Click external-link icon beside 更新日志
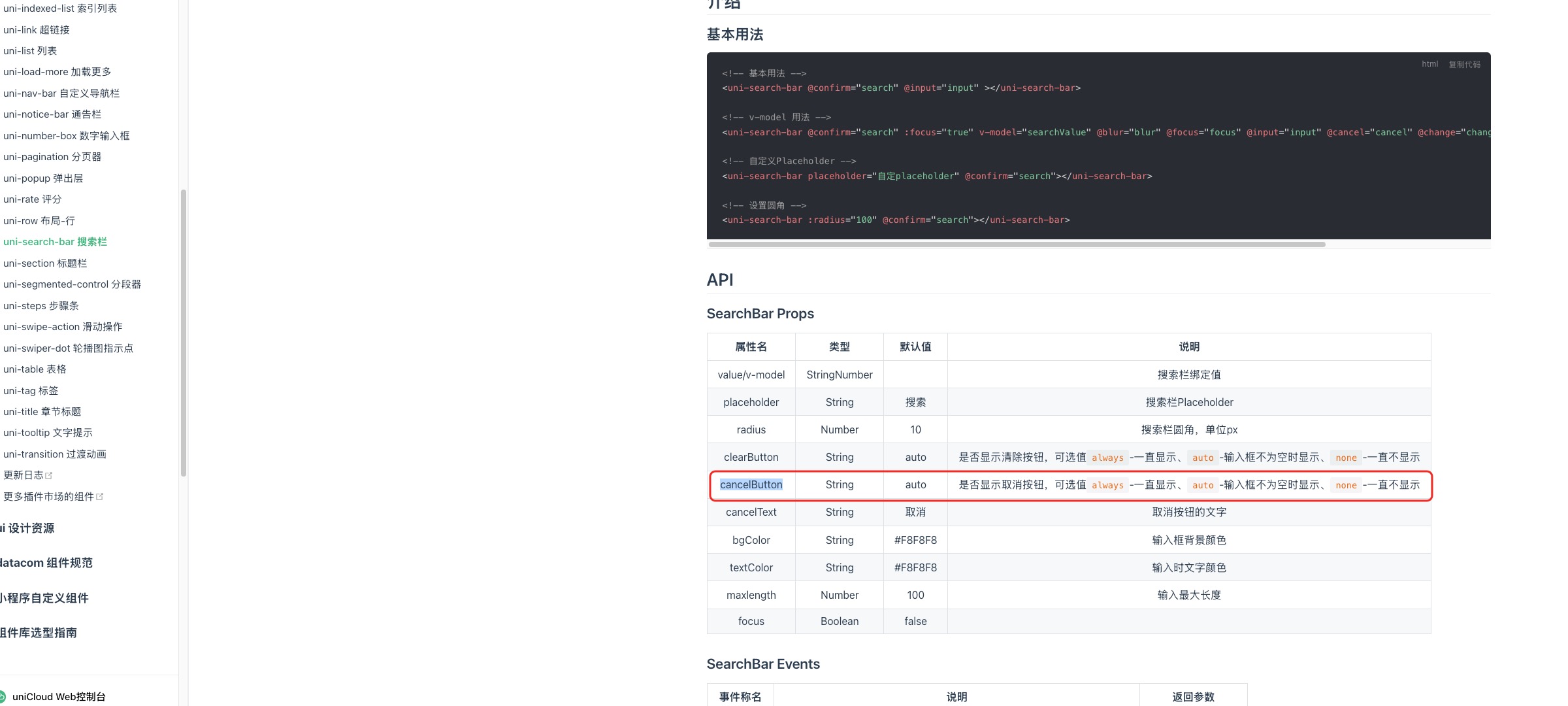 (48, 476)
